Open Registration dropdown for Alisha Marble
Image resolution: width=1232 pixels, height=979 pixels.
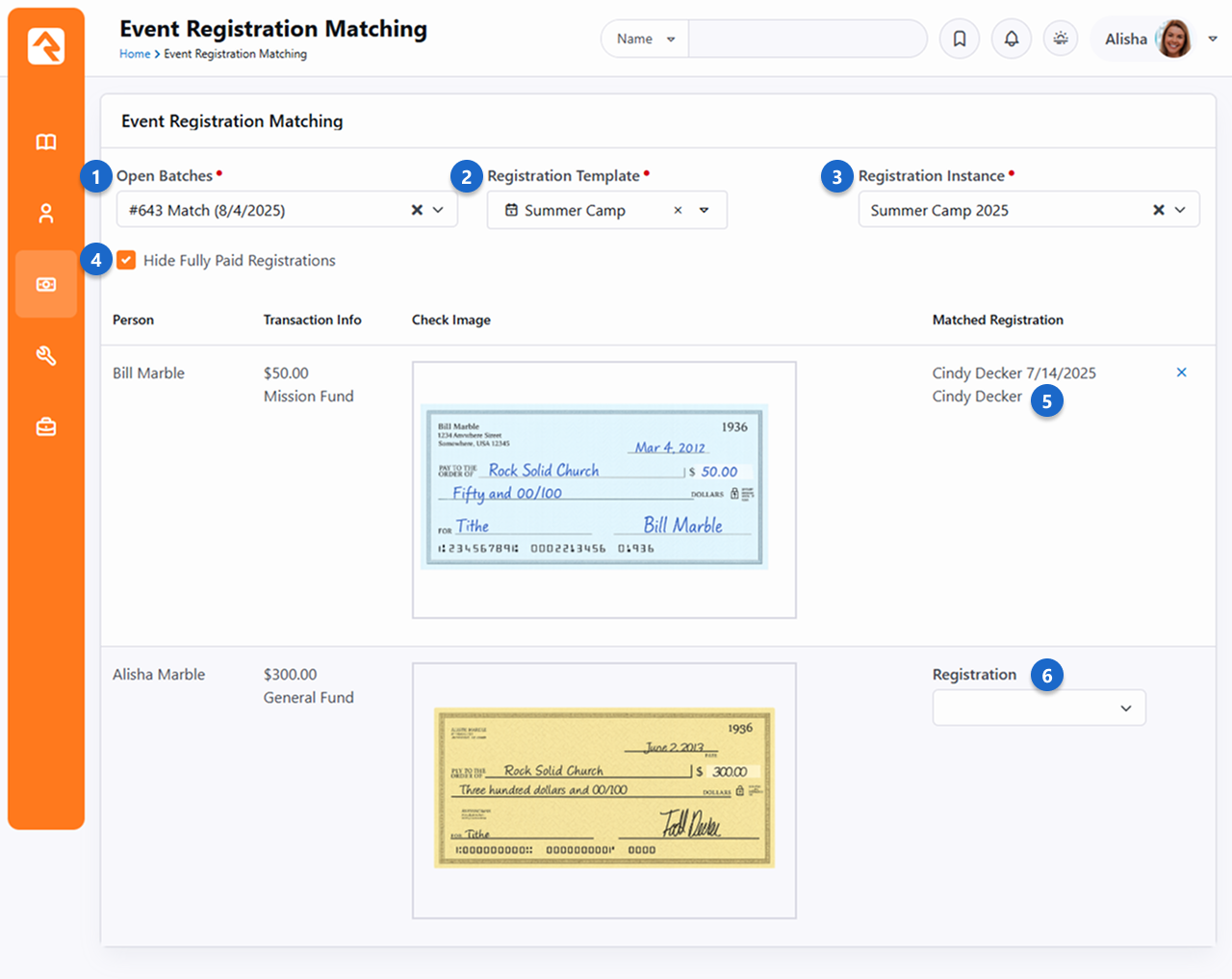pos(1039,708)
